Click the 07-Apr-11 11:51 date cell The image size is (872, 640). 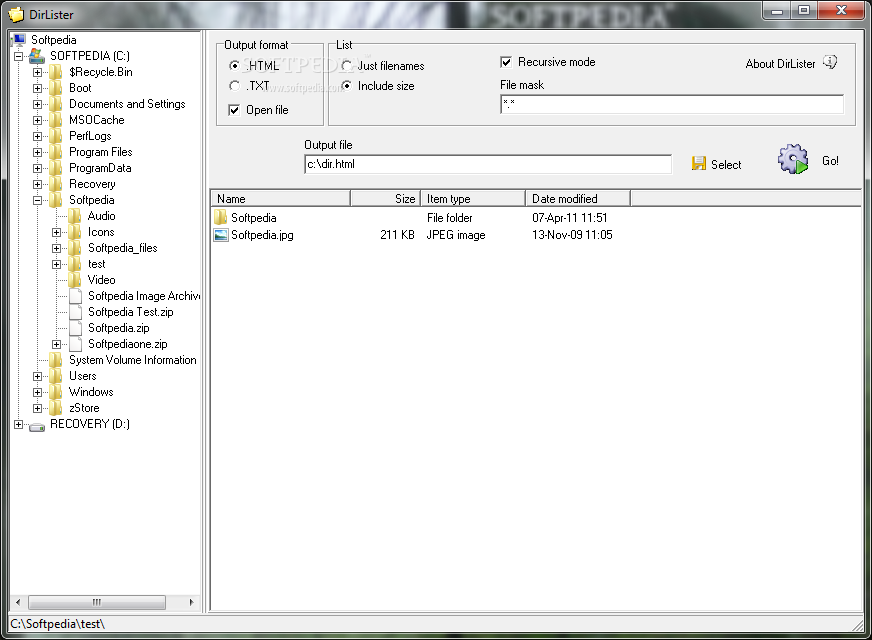click(x=569, y=218)
